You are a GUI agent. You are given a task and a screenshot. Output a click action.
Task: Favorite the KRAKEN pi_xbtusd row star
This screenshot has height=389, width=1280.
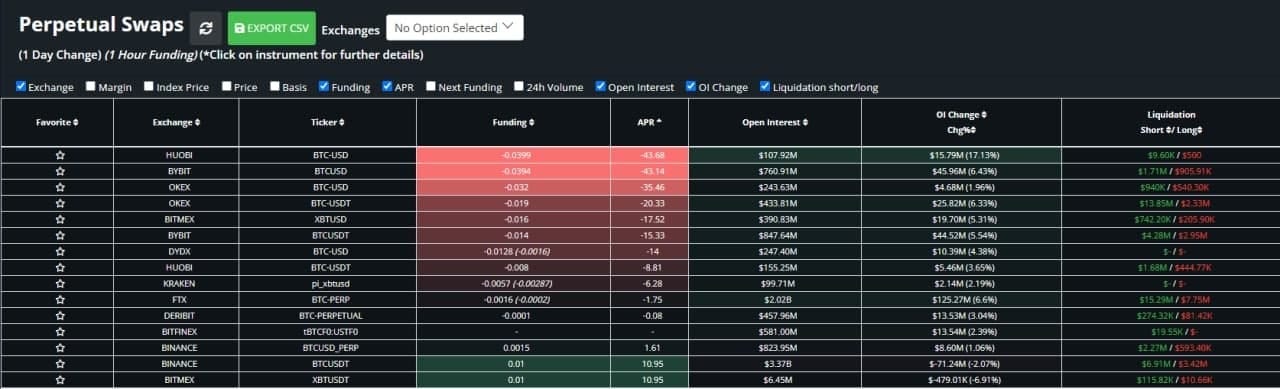click(60, 283)
